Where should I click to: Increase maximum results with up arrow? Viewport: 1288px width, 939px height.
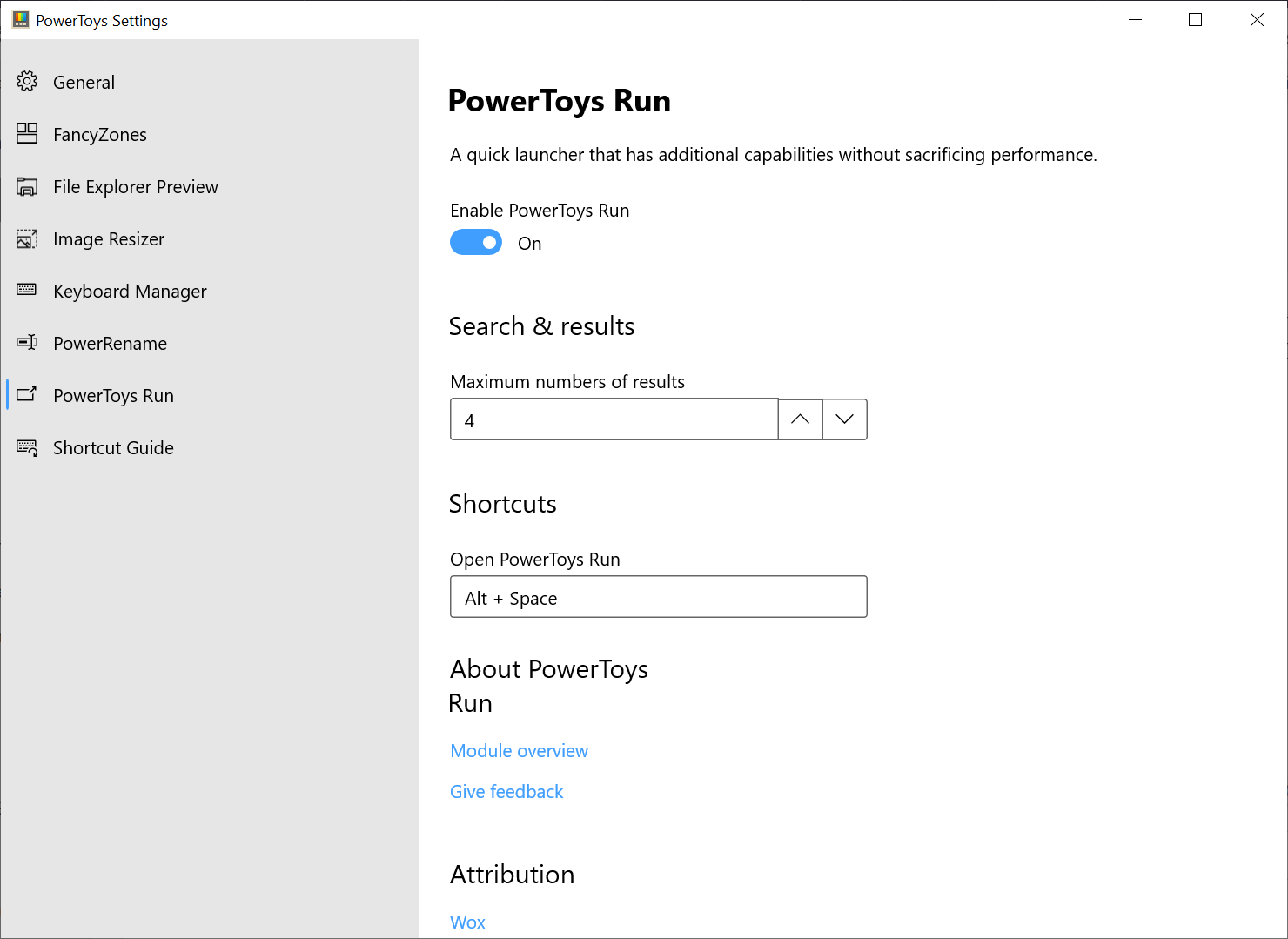(x=800, y=419)
